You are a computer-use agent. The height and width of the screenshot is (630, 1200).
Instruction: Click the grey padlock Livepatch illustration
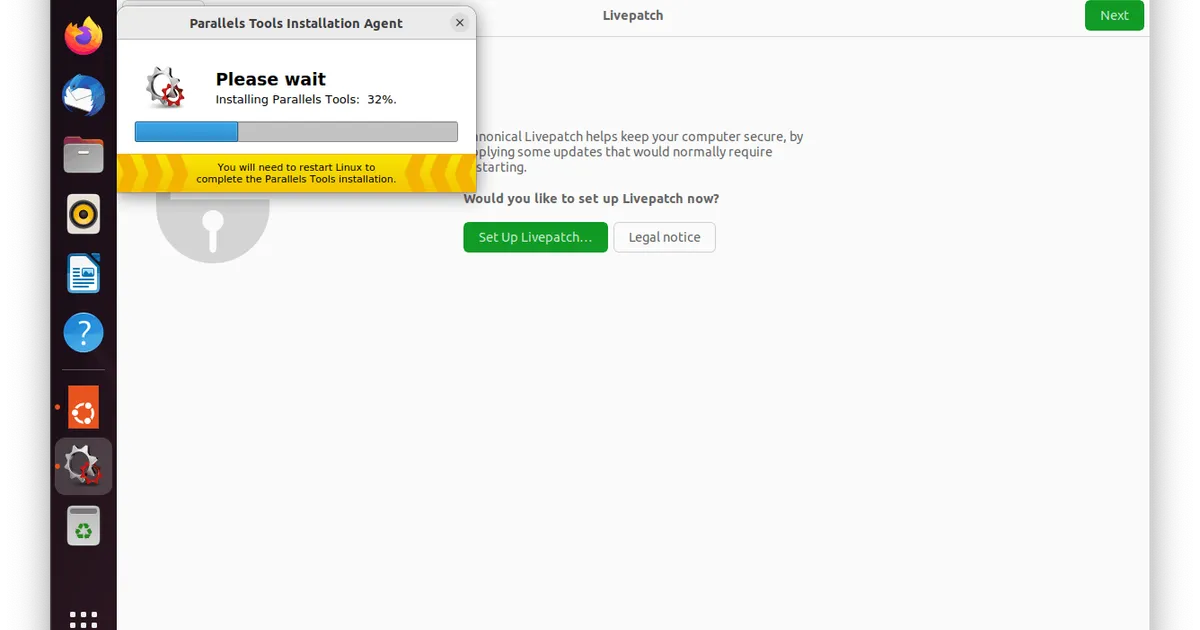[x=212, y=228]
